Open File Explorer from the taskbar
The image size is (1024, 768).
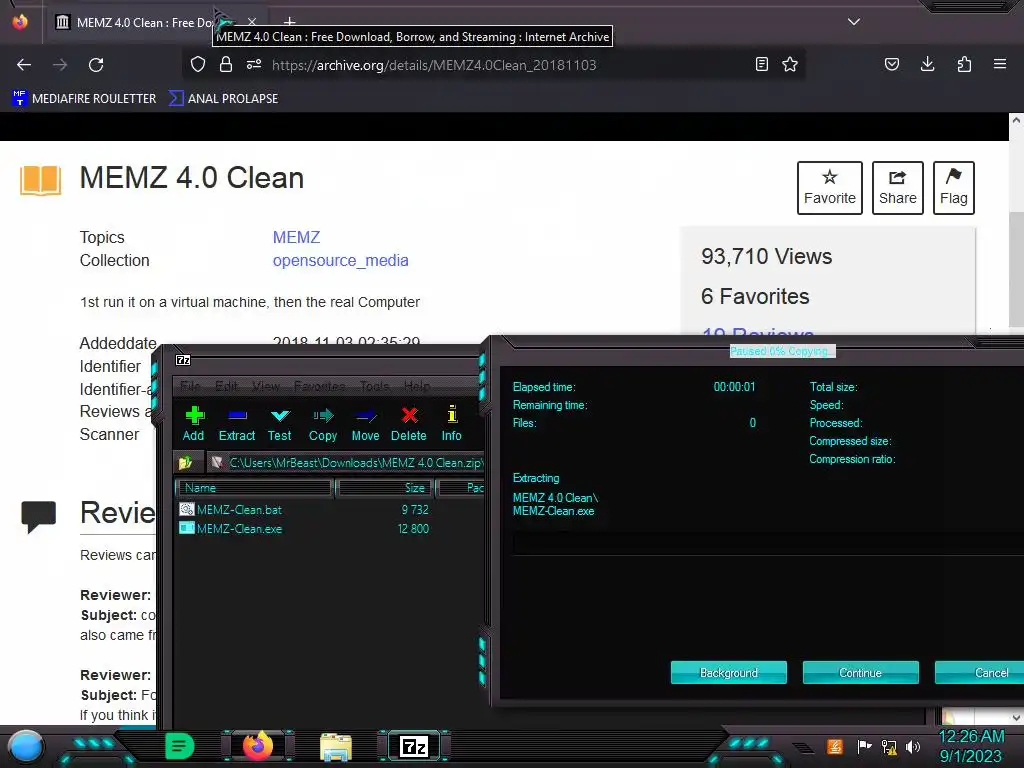336,747
